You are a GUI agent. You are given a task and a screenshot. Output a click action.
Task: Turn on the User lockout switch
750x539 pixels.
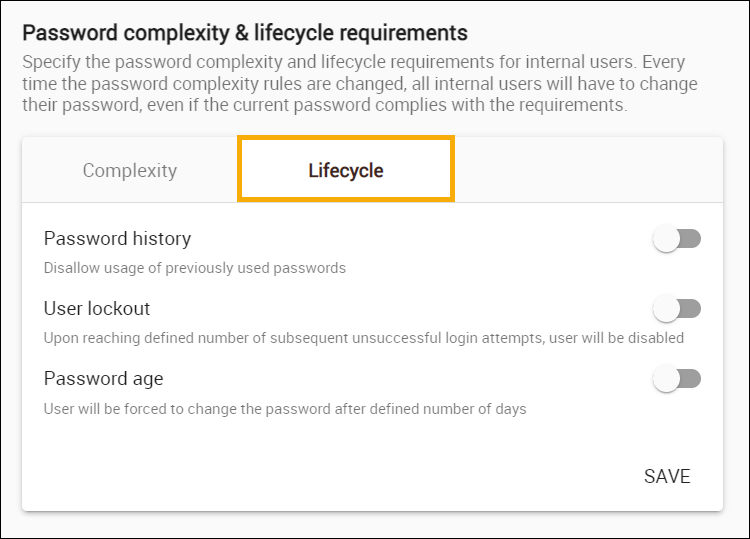(678, 309)
